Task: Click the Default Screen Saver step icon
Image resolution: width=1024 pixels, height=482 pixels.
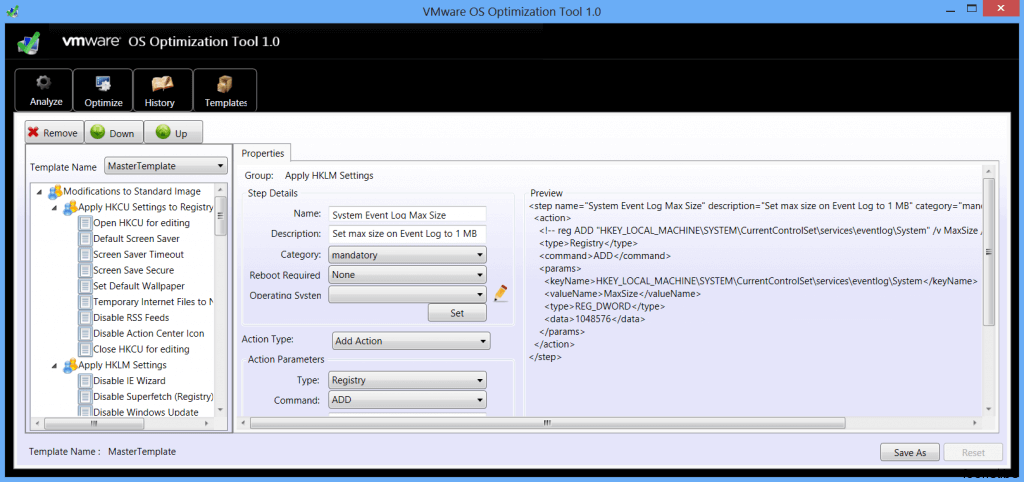Action: point(84,238)
